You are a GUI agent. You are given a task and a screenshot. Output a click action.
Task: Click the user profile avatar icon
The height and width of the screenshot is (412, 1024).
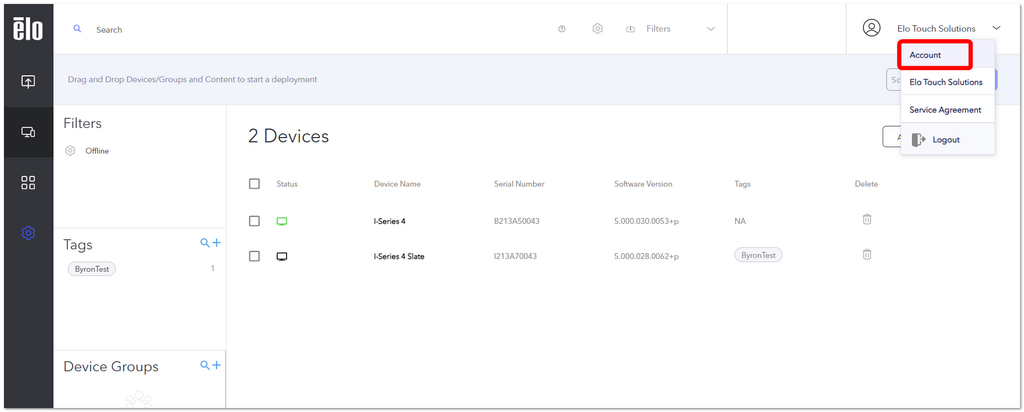click(871, 28)
